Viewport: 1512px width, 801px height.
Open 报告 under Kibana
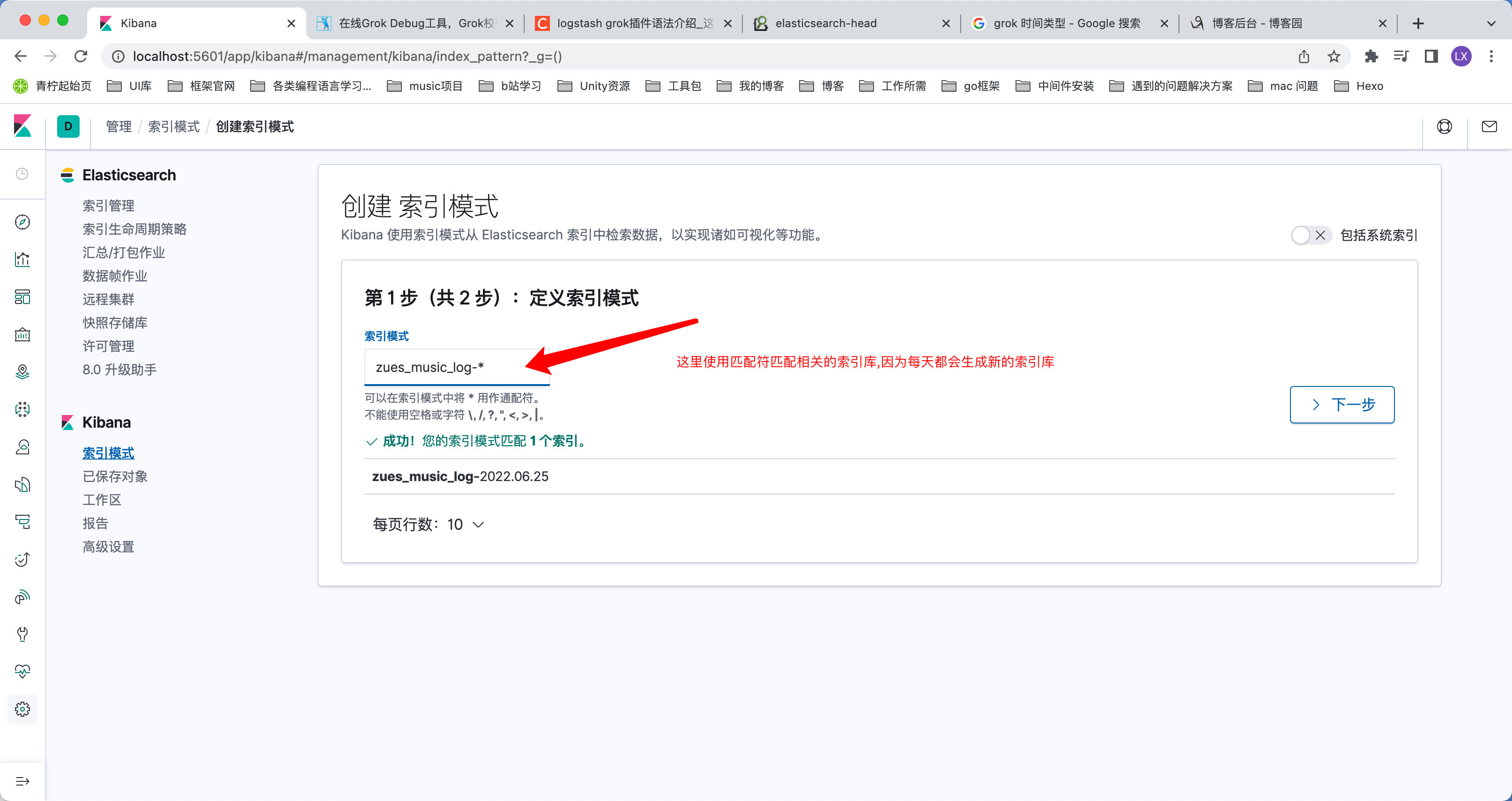[96, 523]
